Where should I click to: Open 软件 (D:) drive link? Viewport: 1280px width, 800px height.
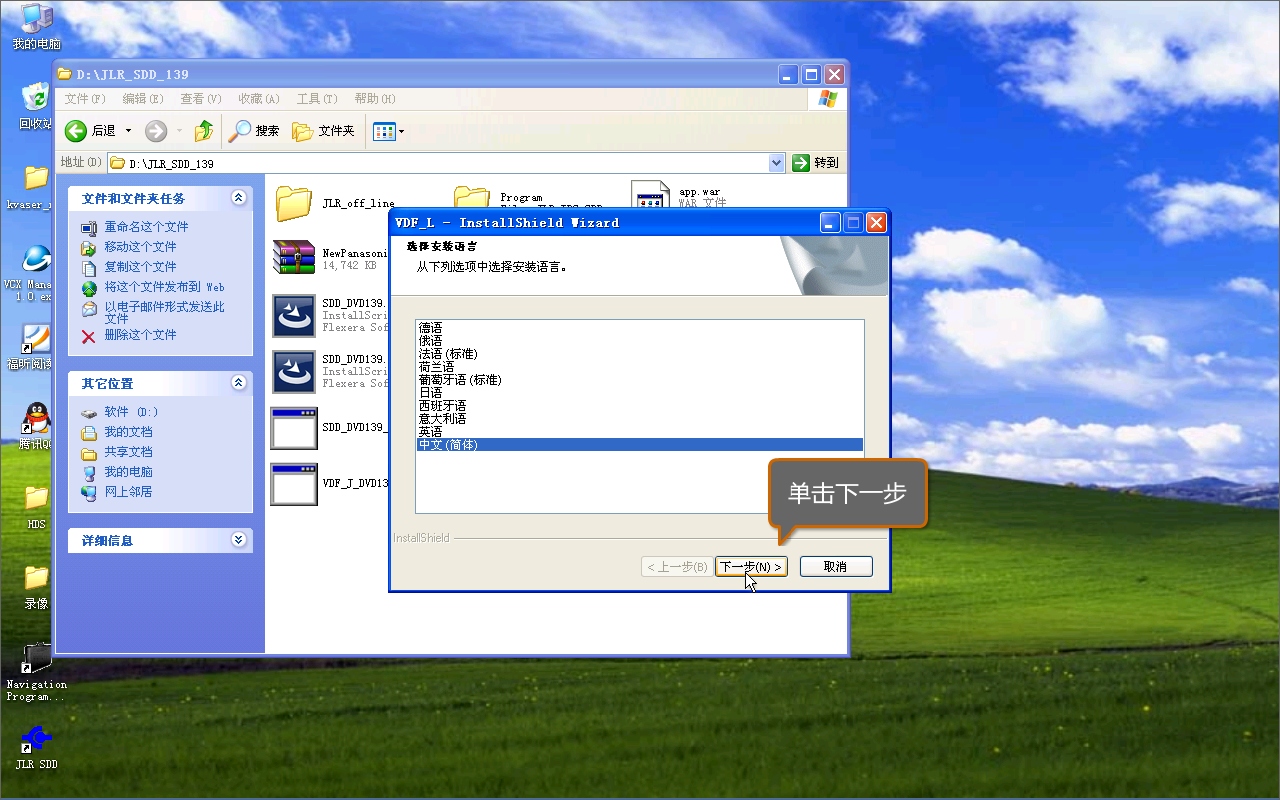tap(131, 412)
